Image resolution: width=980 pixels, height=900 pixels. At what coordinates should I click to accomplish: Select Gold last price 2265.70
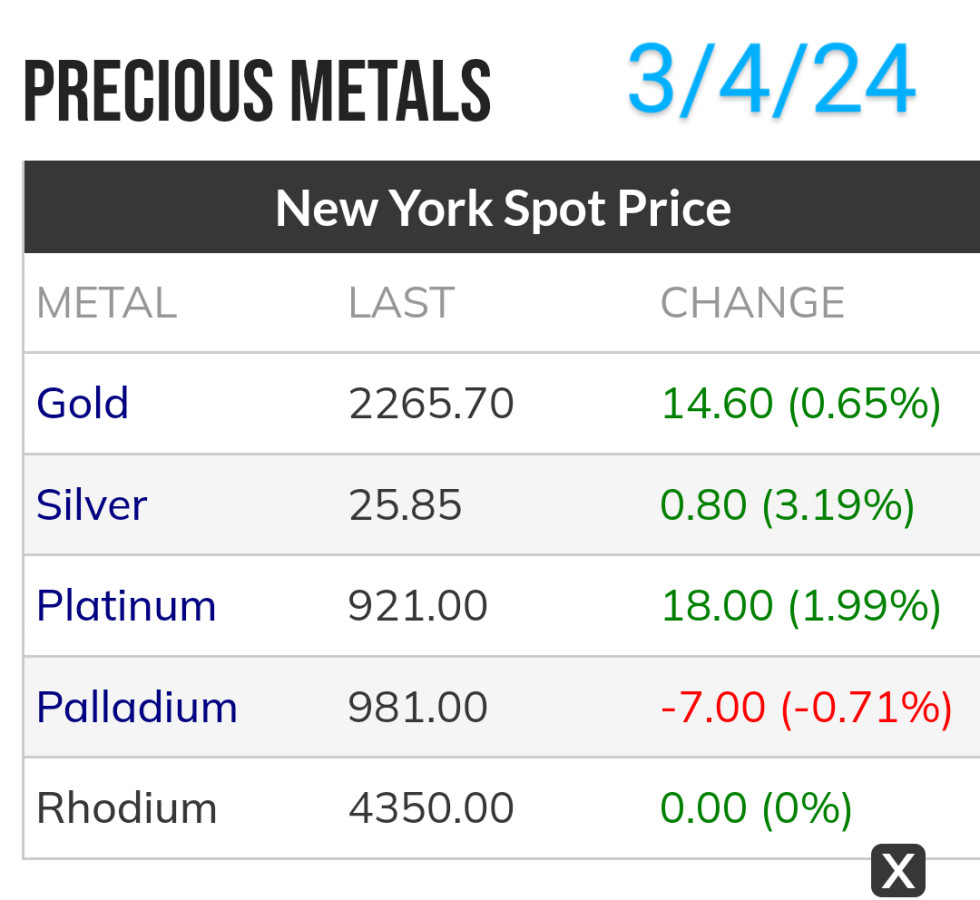[431, 404]
